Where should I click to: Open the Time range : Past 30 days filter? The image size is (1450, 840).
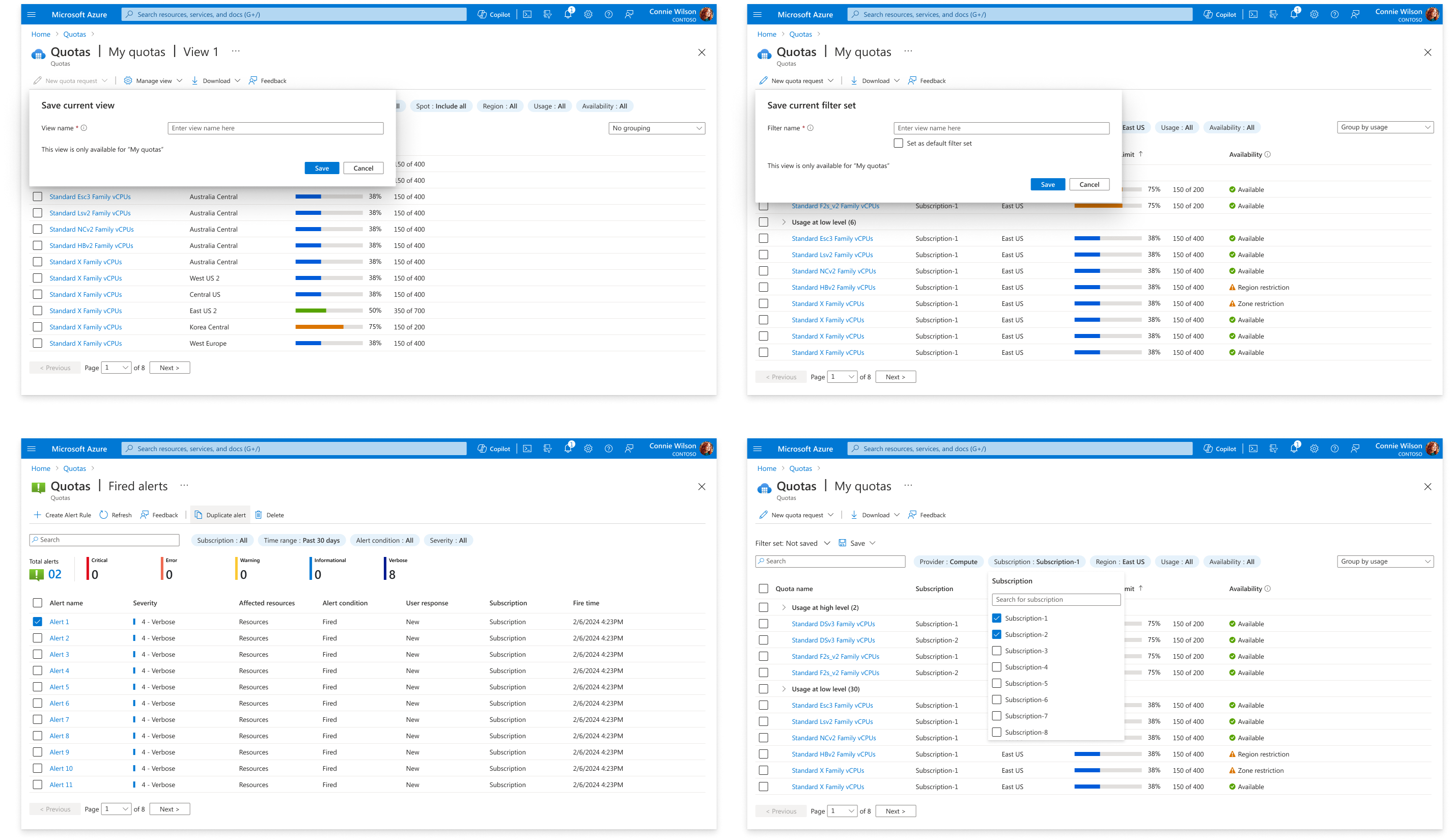[x=301, y=540]
